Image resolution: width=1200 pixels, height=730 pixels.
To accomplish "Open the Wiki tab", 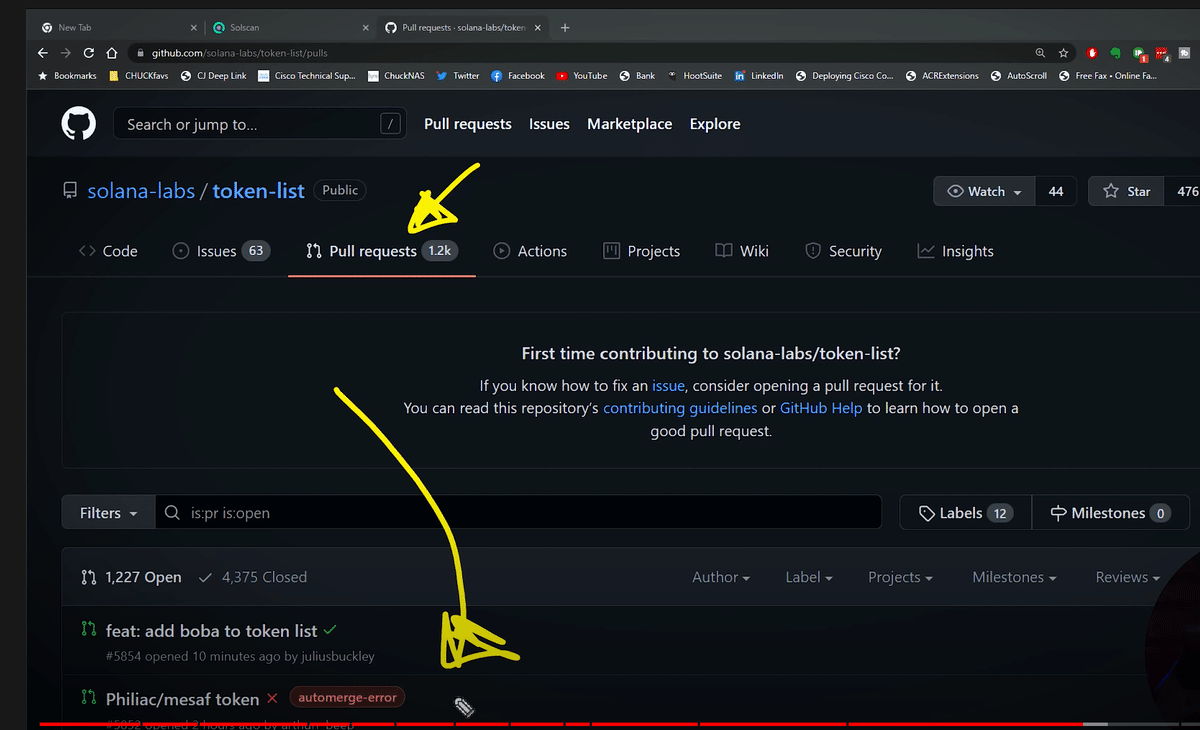I will [x=742, y=251].
